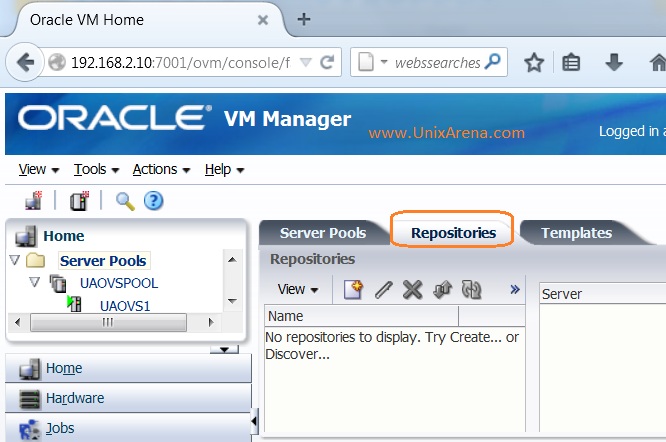Switch to the Server Pools tab
Screen dimensions: 666x442
click(x=323, y=233)
